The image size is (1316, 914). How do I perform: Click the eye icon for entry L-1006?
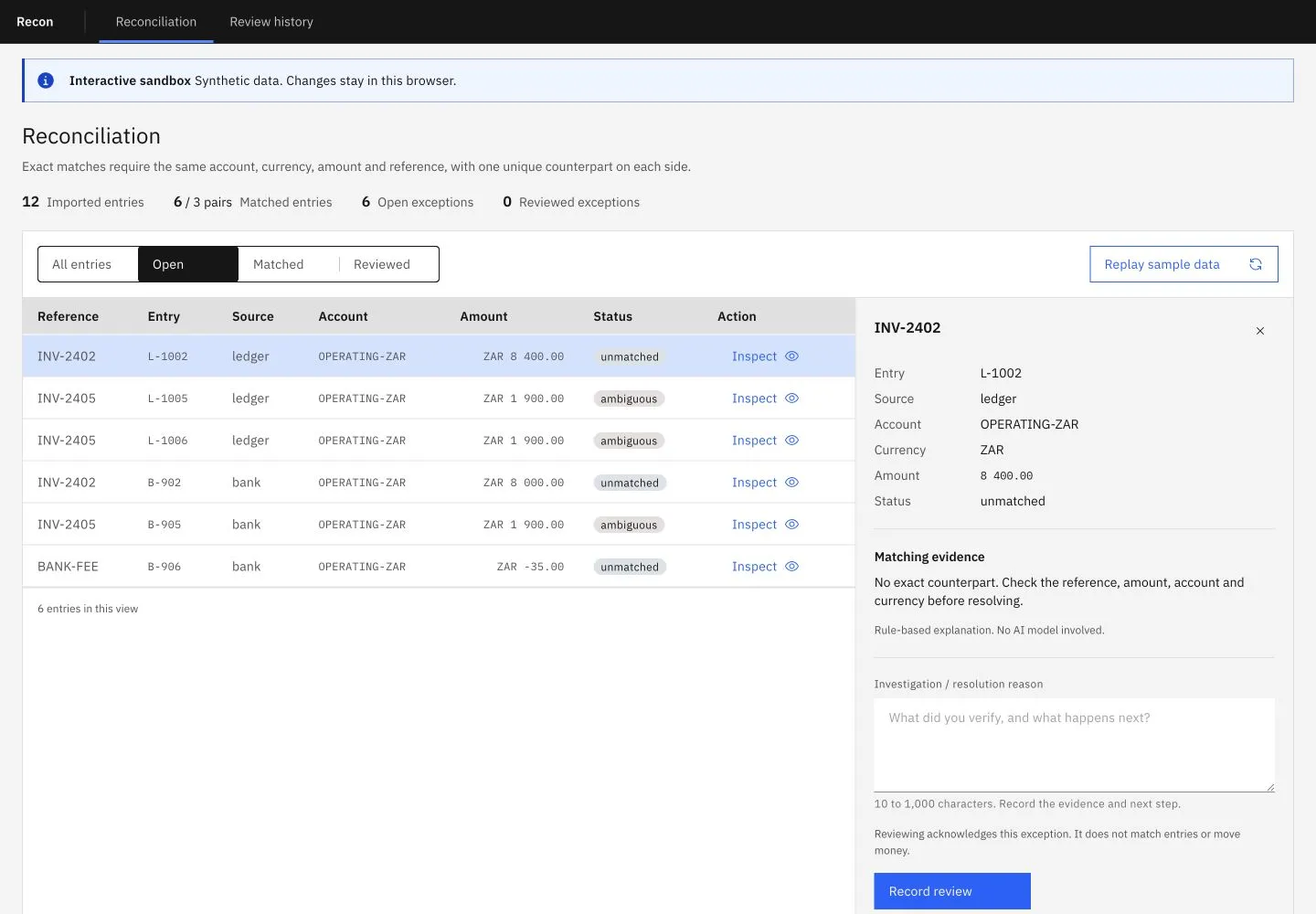click(792, 441)
